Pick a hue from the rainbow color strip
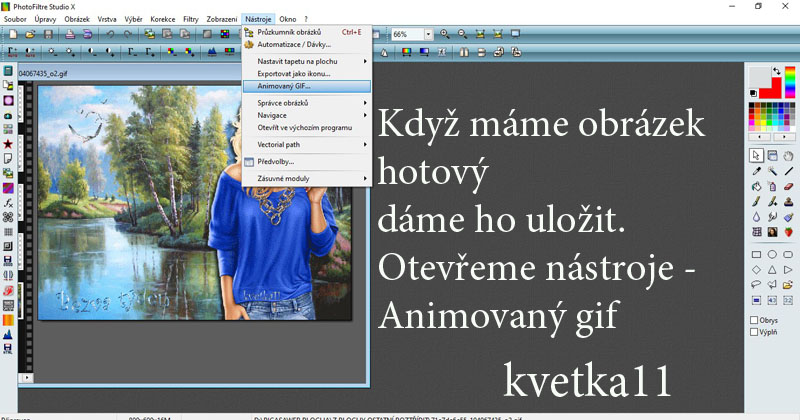Viewport: 800px width, 420px height. [x=790, y=82]
